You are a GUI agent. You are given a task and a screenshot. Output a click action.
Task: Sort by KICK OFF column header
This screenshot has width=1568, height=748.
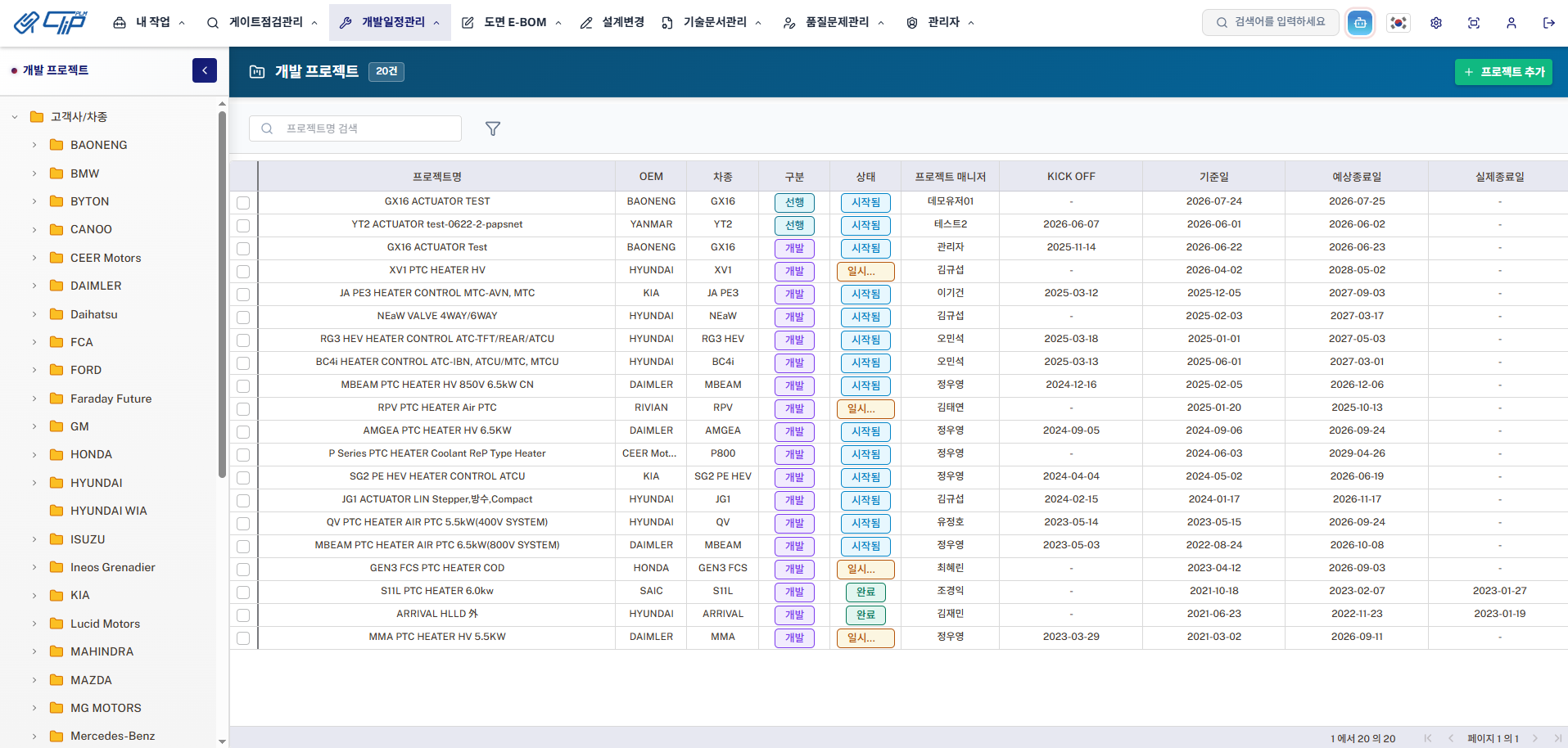click(1071, 177)
